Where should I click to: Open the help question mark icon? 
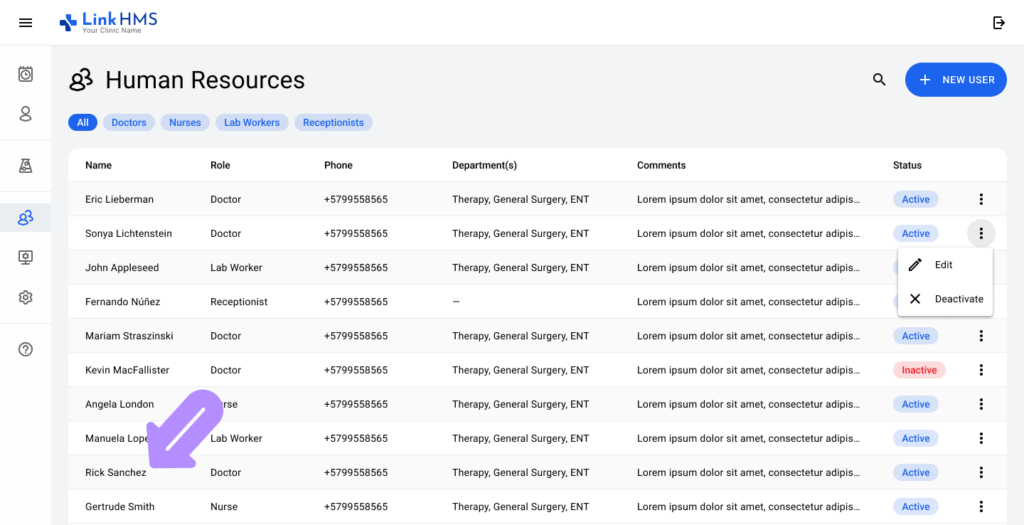(25, 349)
